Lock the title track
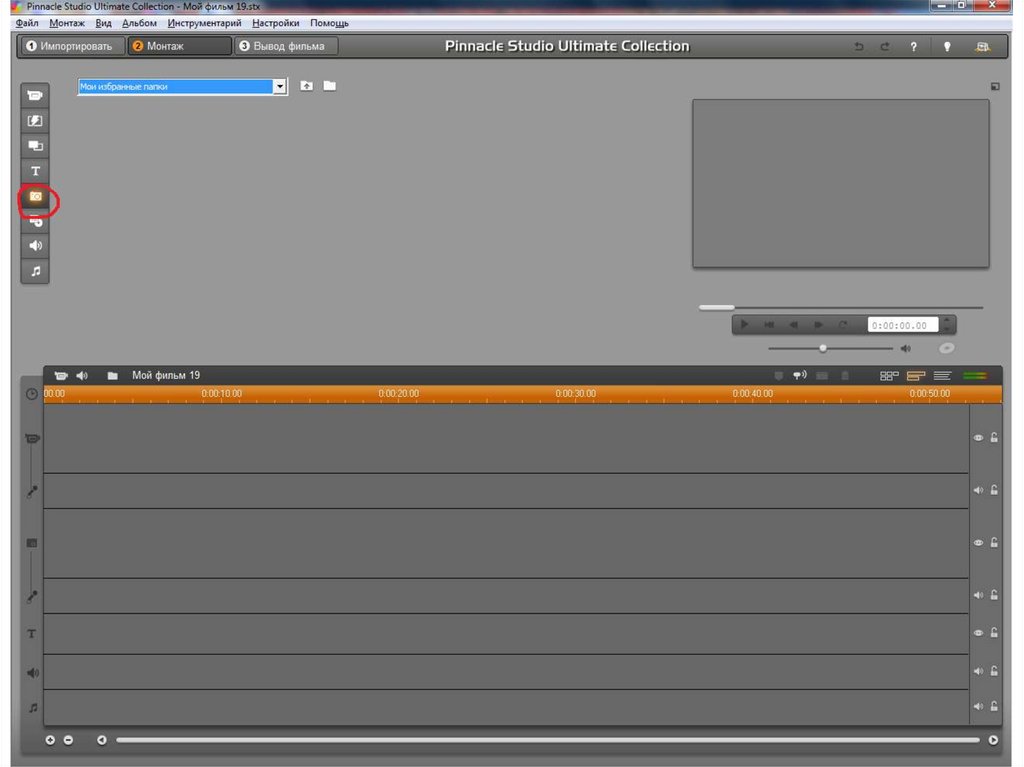This screenshot has height=767, width=1024. (994, 632)
